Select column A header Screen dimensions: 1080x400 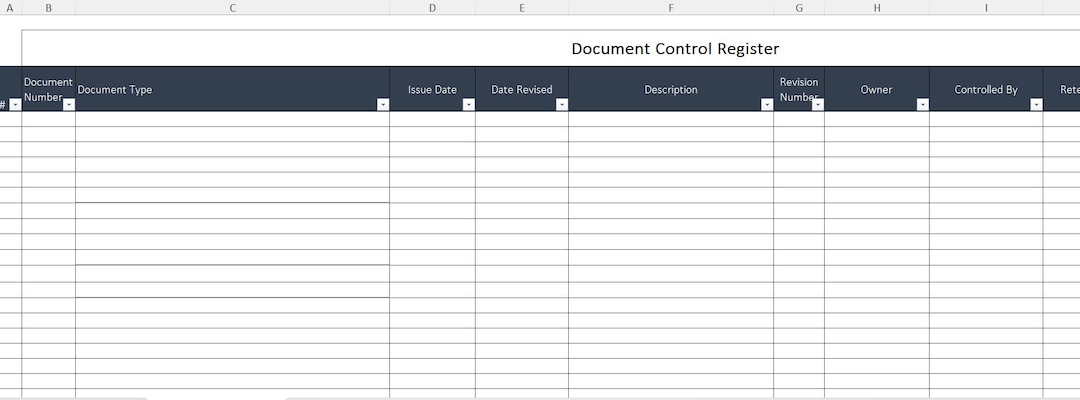[10, 8]
